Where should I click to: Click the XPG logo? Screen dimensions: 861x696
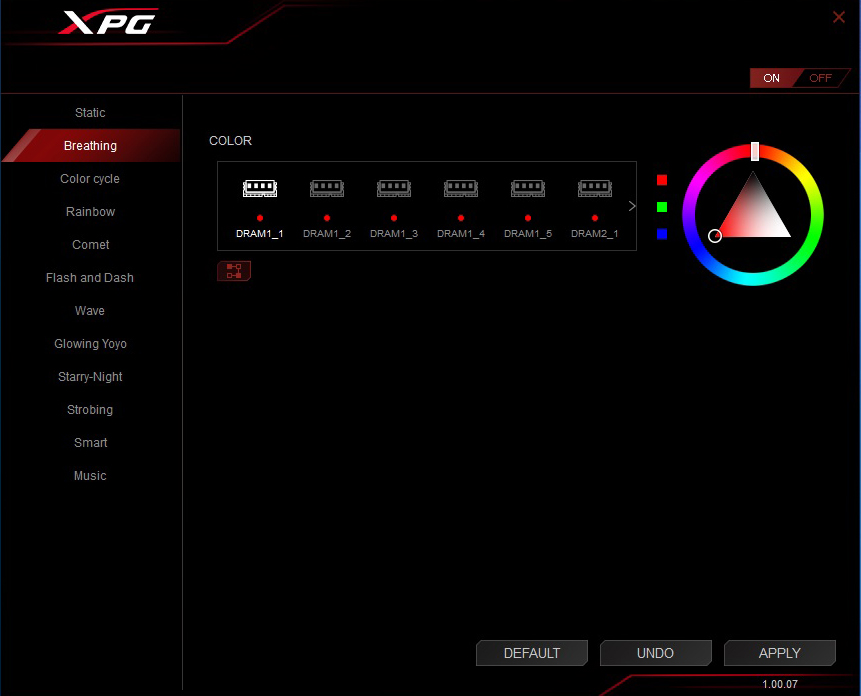click(106, 22)
